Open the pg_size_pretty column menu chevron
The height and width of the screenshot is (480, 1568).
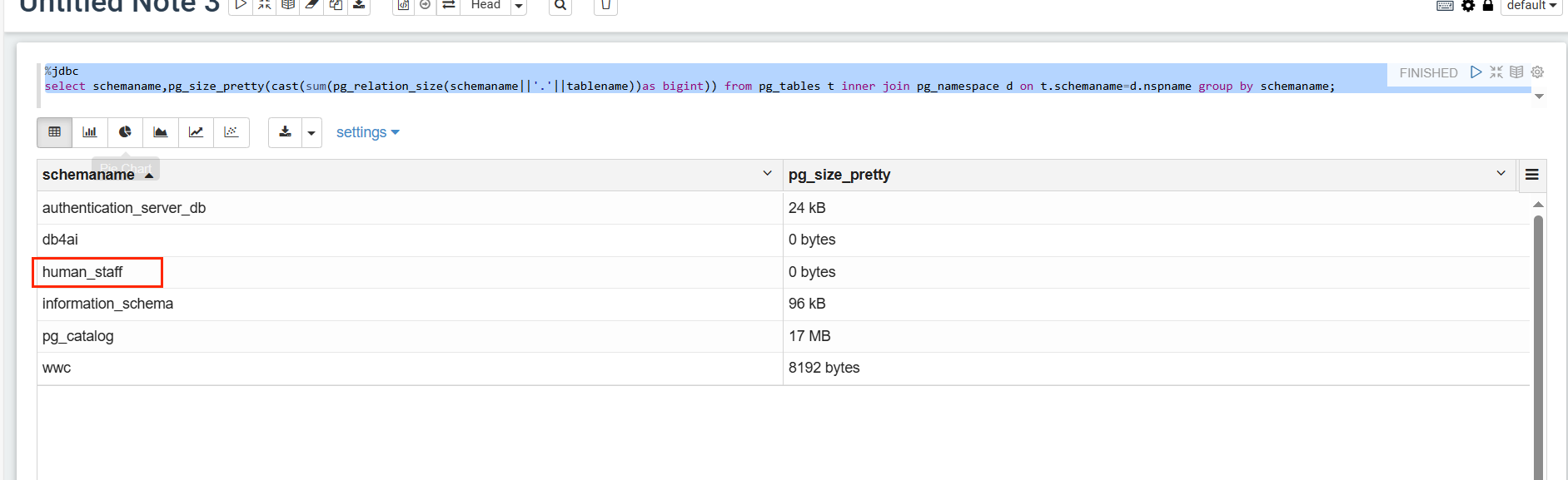[1501, 174]
